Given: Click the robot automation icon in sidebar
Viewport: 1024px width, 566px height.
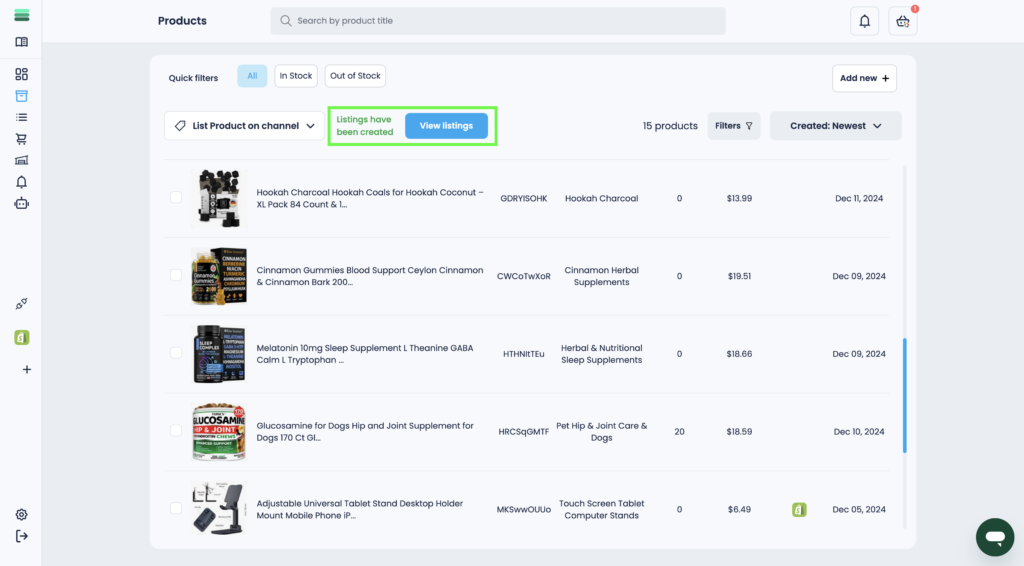Looking at the screenshot, I should [x=21, y=203].
